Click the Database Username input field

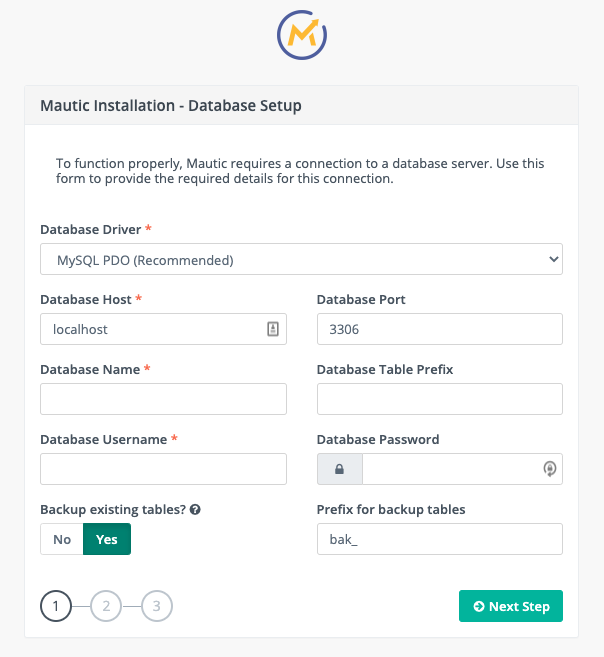point(163,469)
